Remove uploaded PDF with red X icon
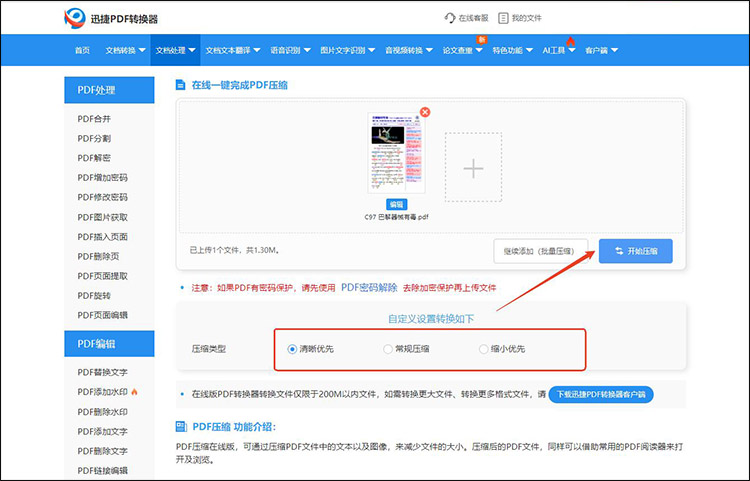The height and width of the screenshot is (481, 750). coord(425,112)
